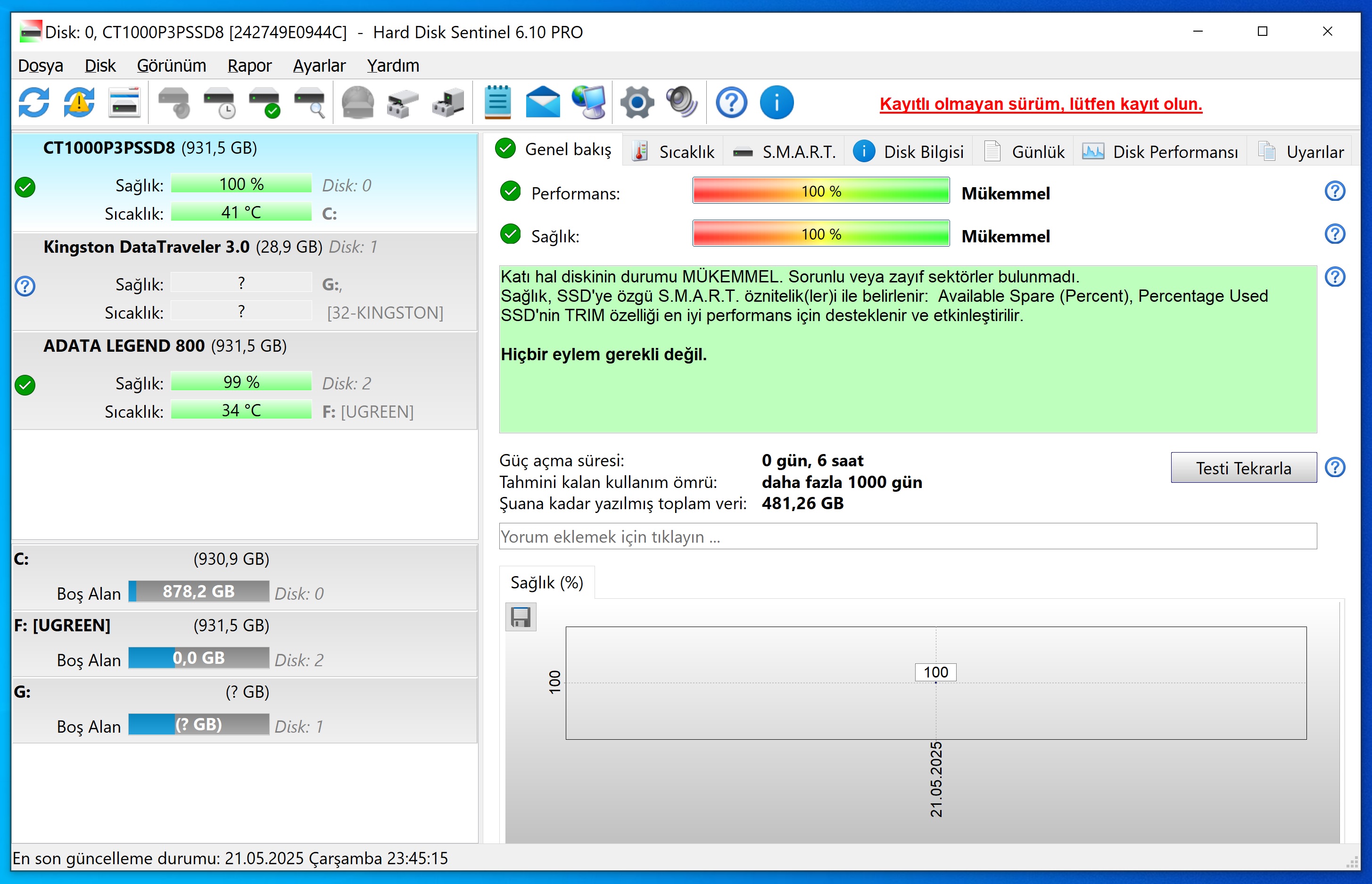Click the question status icon of Kingston DataTraveler
This screenshot has height=884, width=1372.
coord(25,286)
